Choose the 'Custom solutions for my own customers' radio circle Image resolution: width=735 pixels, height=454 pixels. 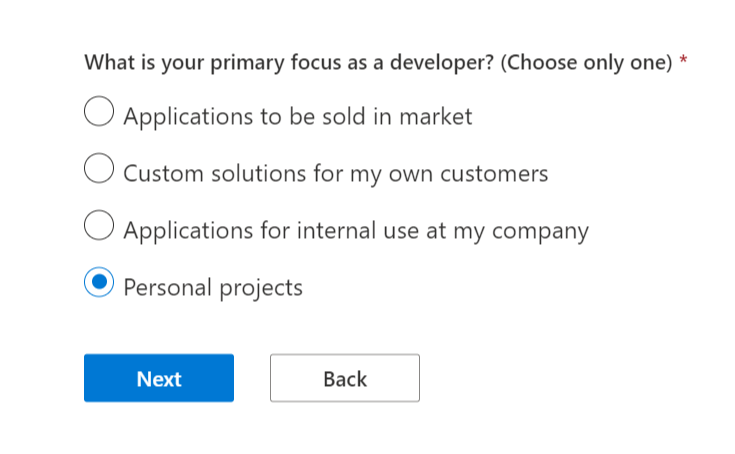tap(98, 170)
